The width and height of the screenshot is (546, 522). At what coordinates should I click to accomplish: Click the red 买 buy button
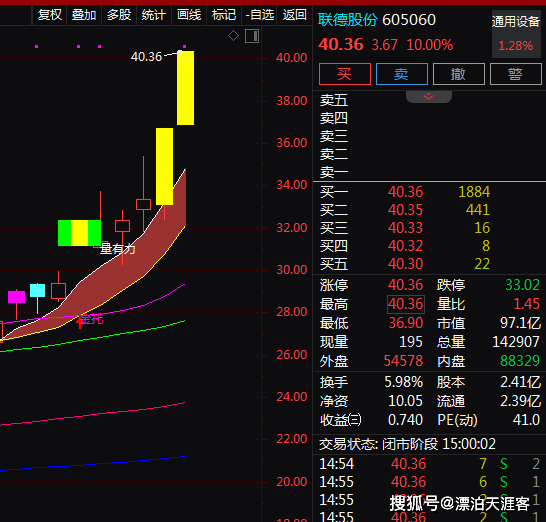click(x=345, y=74)
